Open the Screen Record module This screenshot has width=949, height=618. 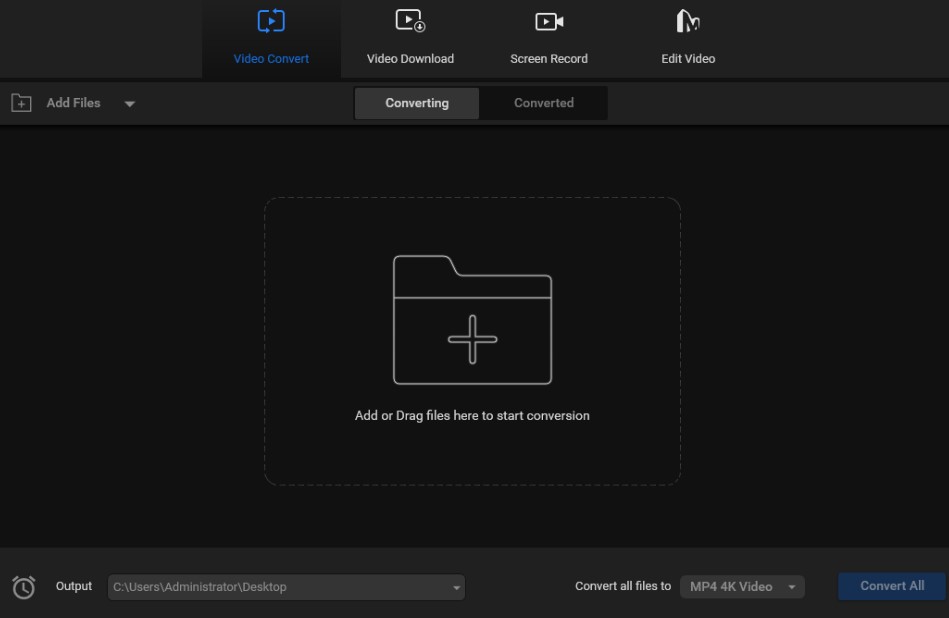point(549,38)
